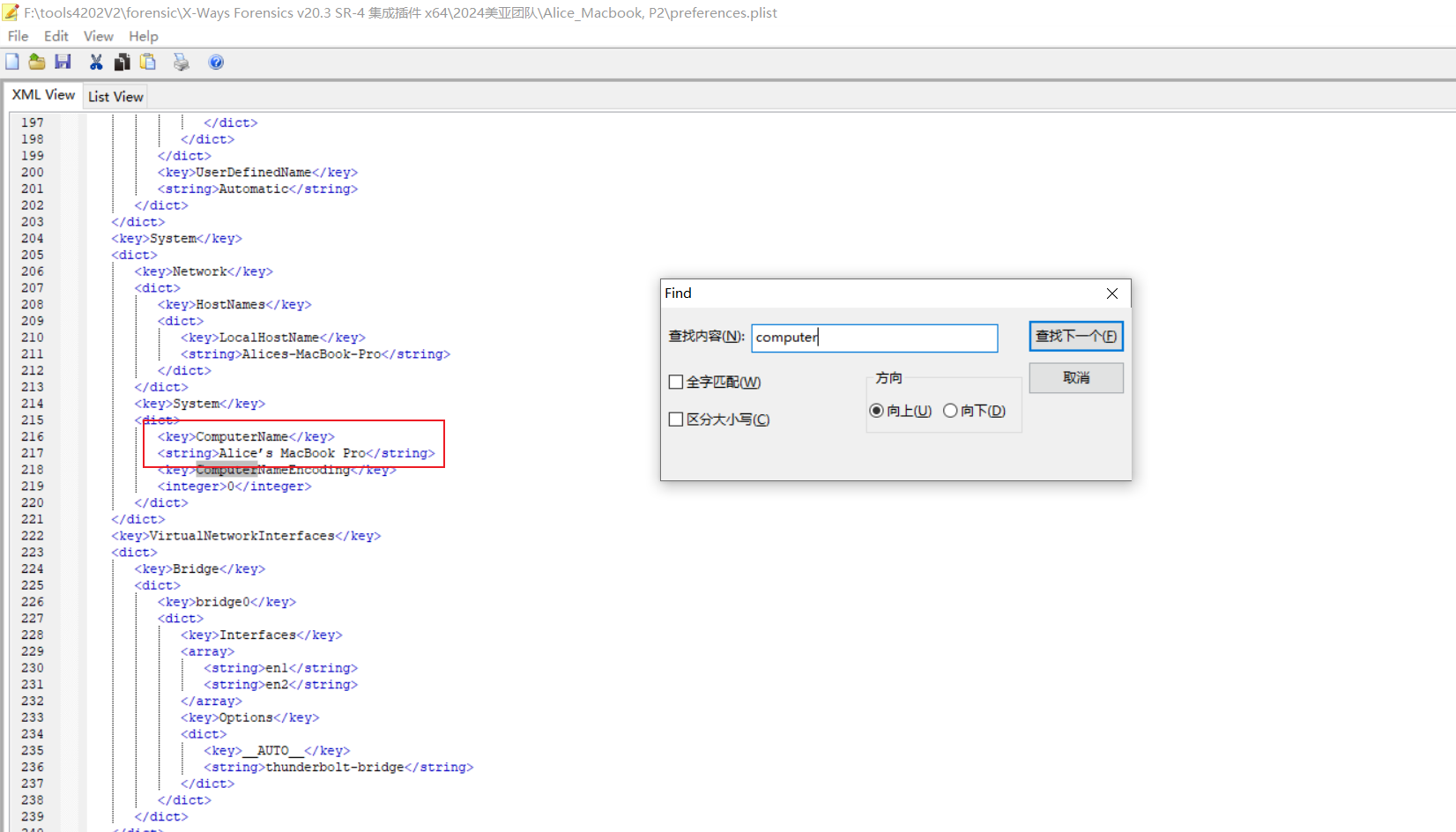The height and width of the screenshot is (832, 1456).
Task: Click the Options key line
Action: point(250,717)
